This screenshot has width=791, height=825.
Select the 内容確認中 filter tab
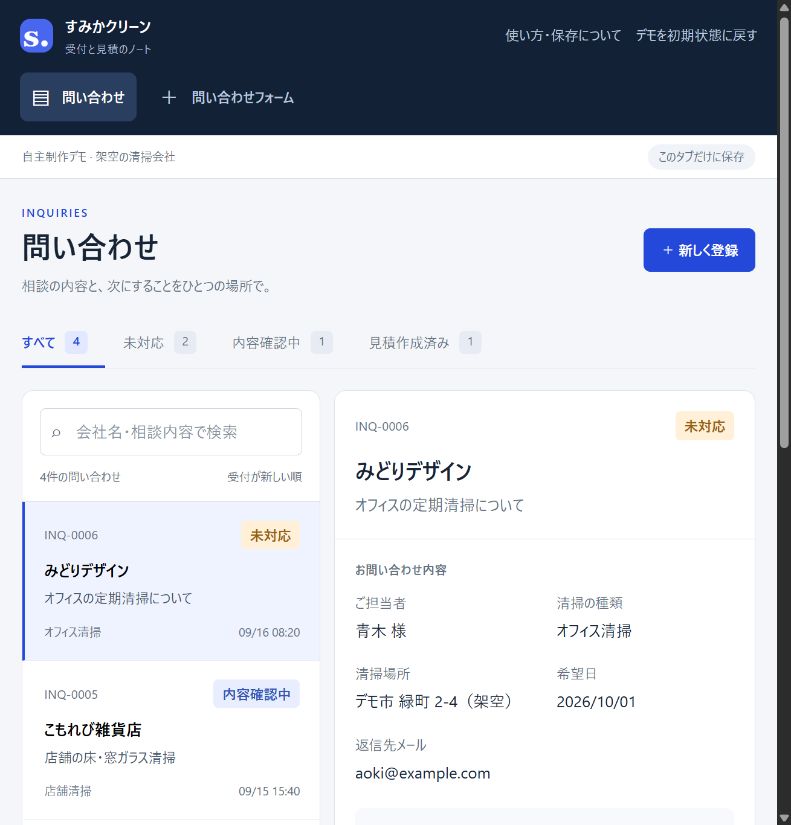click(x=282, y=343)
